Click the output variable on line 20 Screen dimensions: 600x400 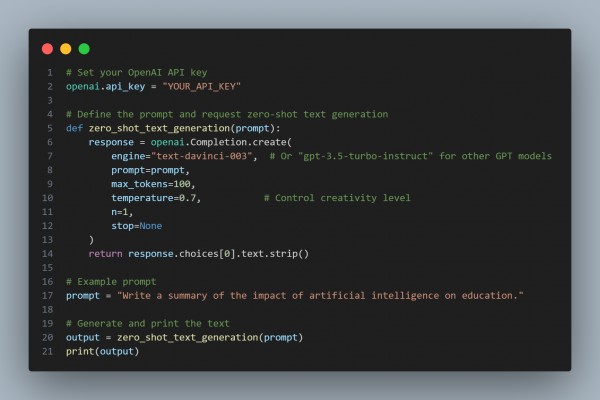[x=83, y=338]
